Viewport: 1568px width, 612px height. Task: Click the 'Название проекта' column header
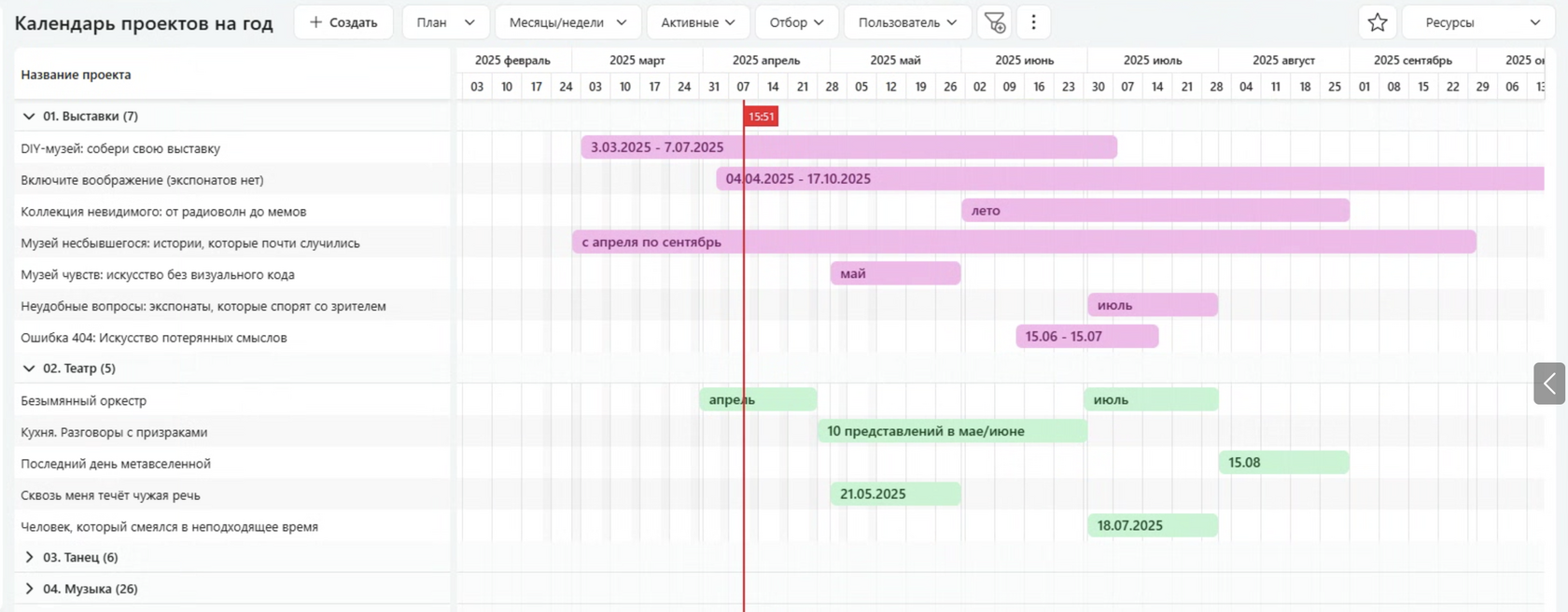[76, 75]
